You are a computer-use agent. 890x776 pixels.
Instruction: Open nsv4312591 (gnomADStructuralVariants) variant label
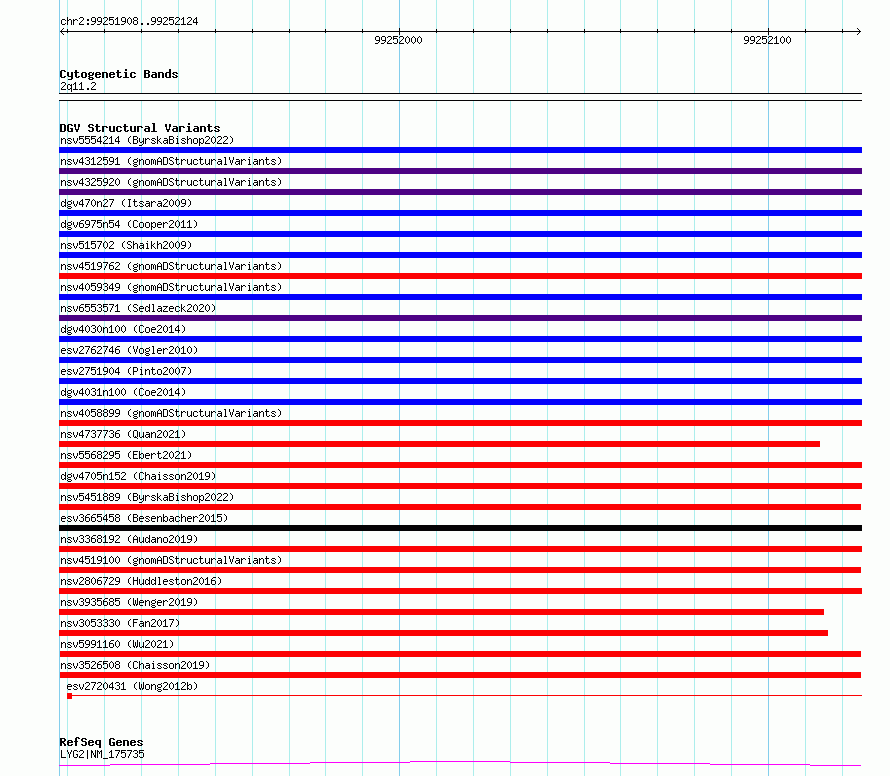tap(171, 161)
